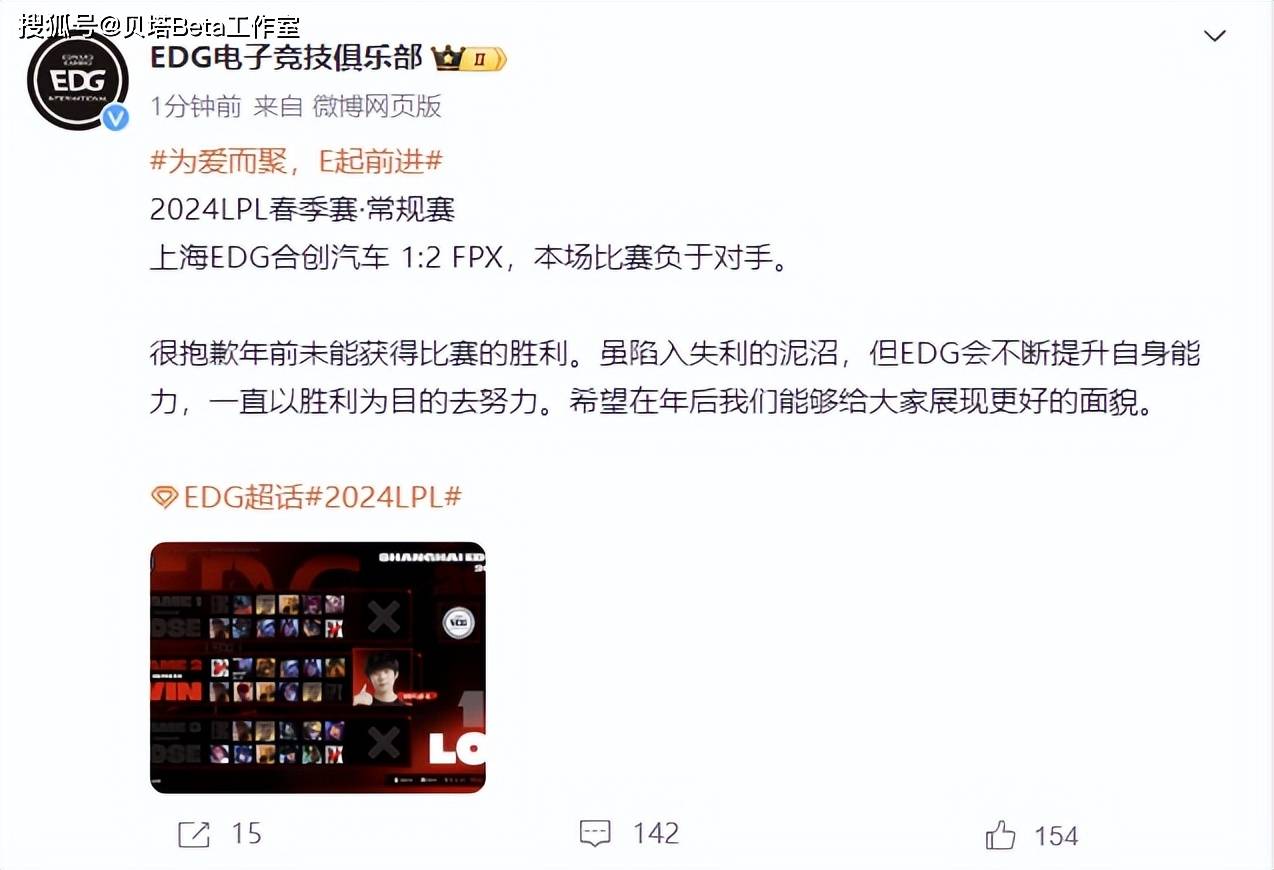Expand post options chevron at top right
Viewport: 1274px width, 870px height.
[x=1214, y=37]
